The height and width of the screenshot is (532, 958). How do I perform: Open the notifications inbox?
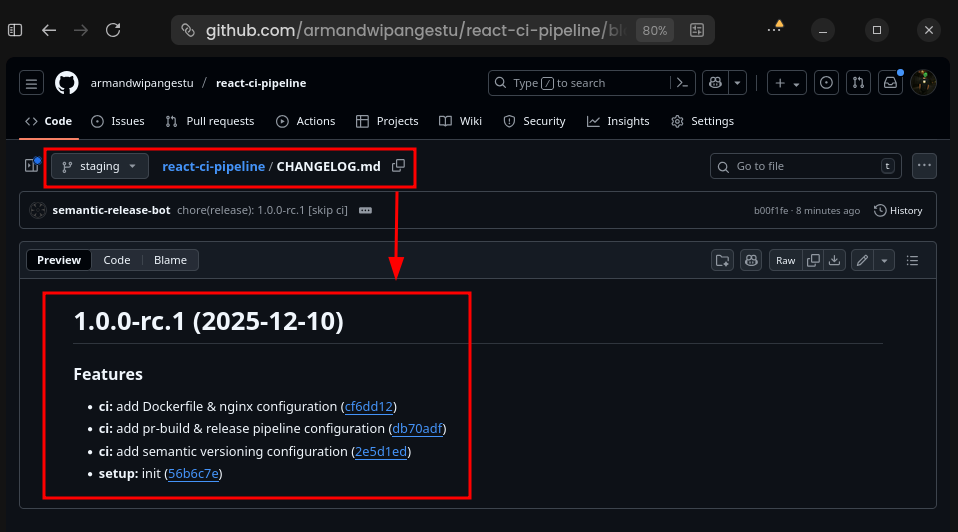[x=890, y=83]
